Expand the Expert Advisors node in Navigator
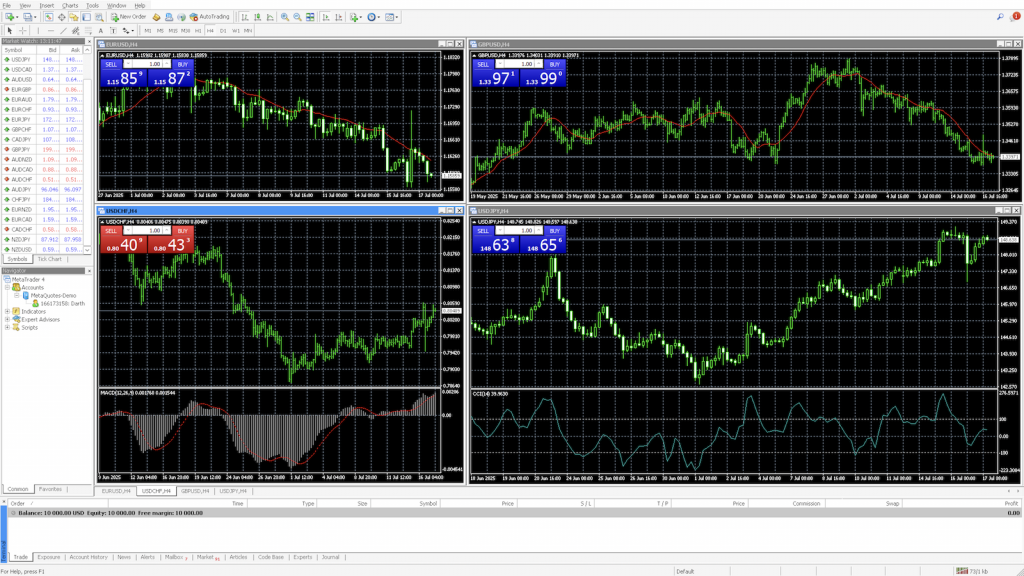Screen dimensions: 1024x576 (7, 319)
